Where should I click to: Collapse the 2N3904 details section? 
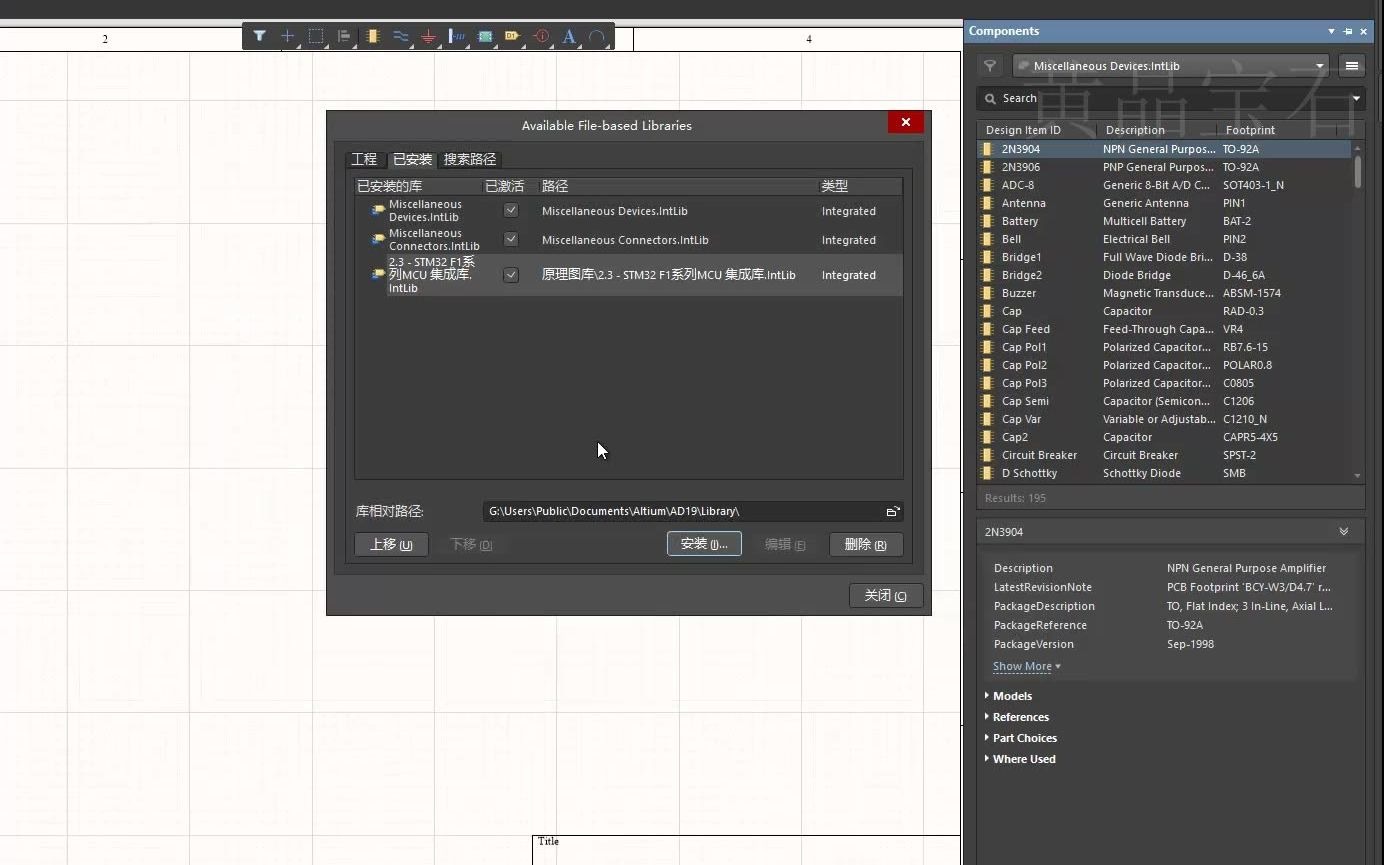tap(1344, 532)
